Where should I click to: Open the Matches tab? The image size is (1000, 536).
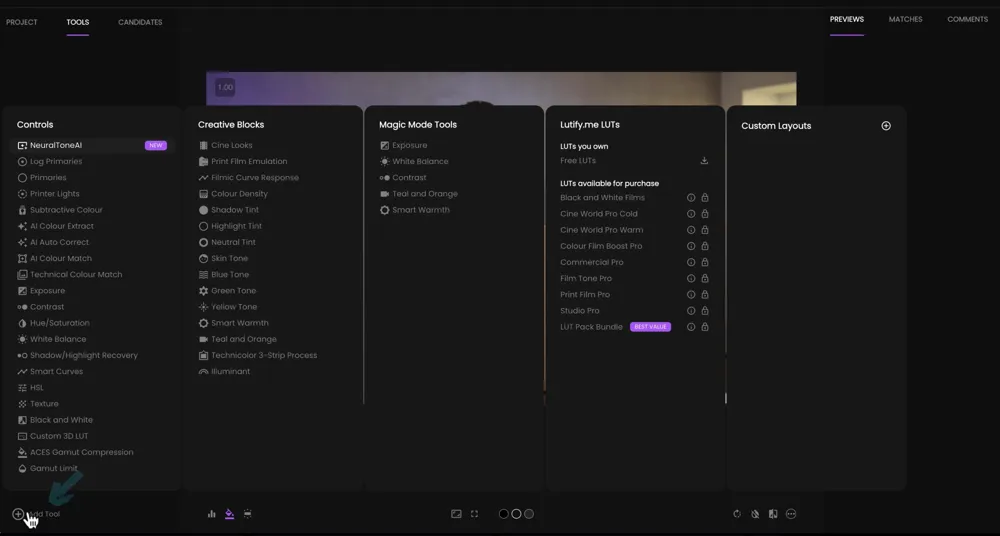click(x=905, y=19)
